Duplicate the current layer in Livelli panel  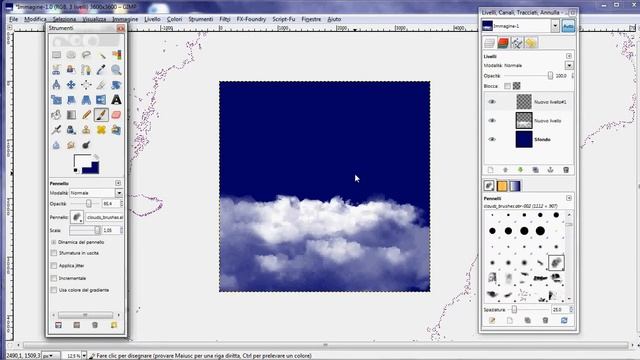pos(535,170)
